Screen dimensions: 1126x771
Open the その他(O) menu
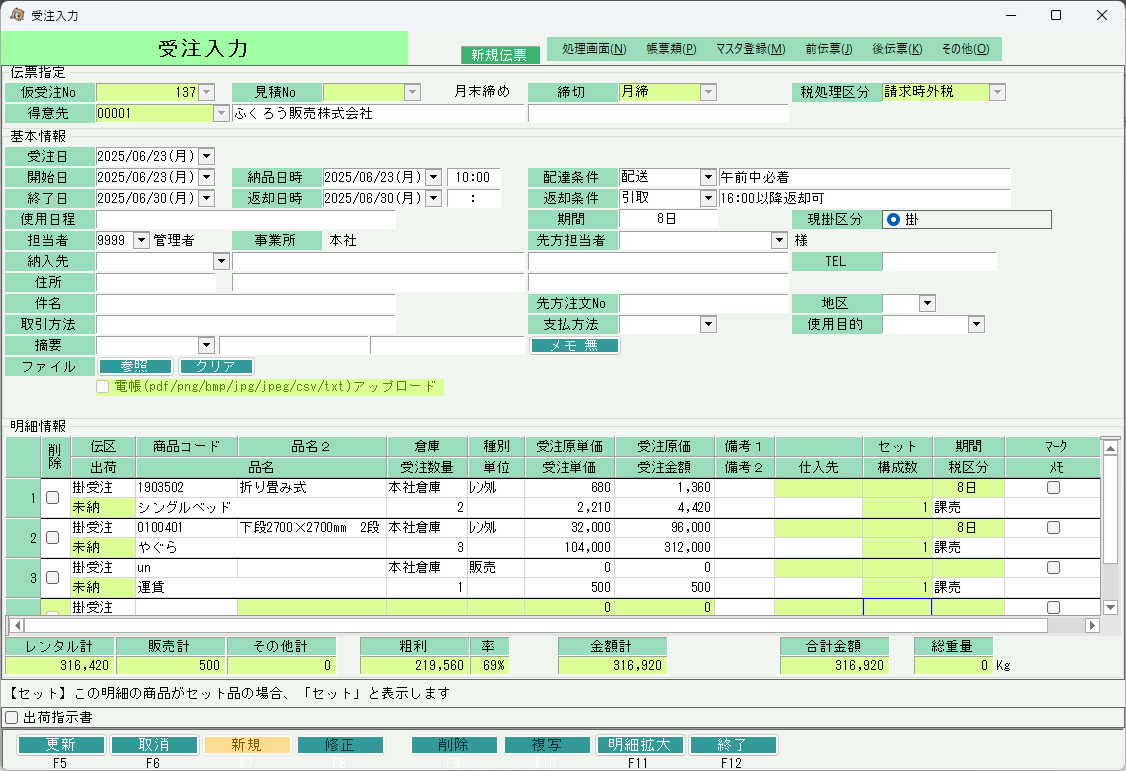point(965,49)
